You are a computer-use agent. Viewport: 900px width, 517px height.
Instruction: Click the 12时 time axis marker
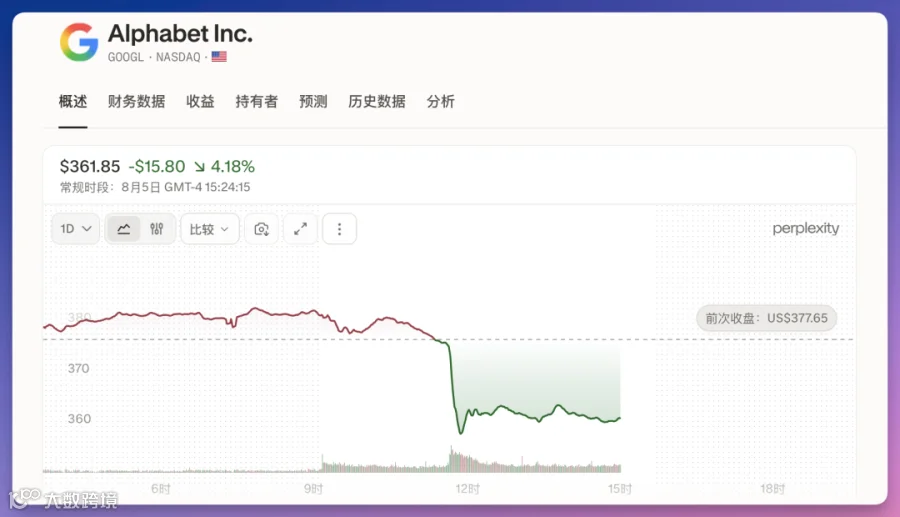click(467, 489)
